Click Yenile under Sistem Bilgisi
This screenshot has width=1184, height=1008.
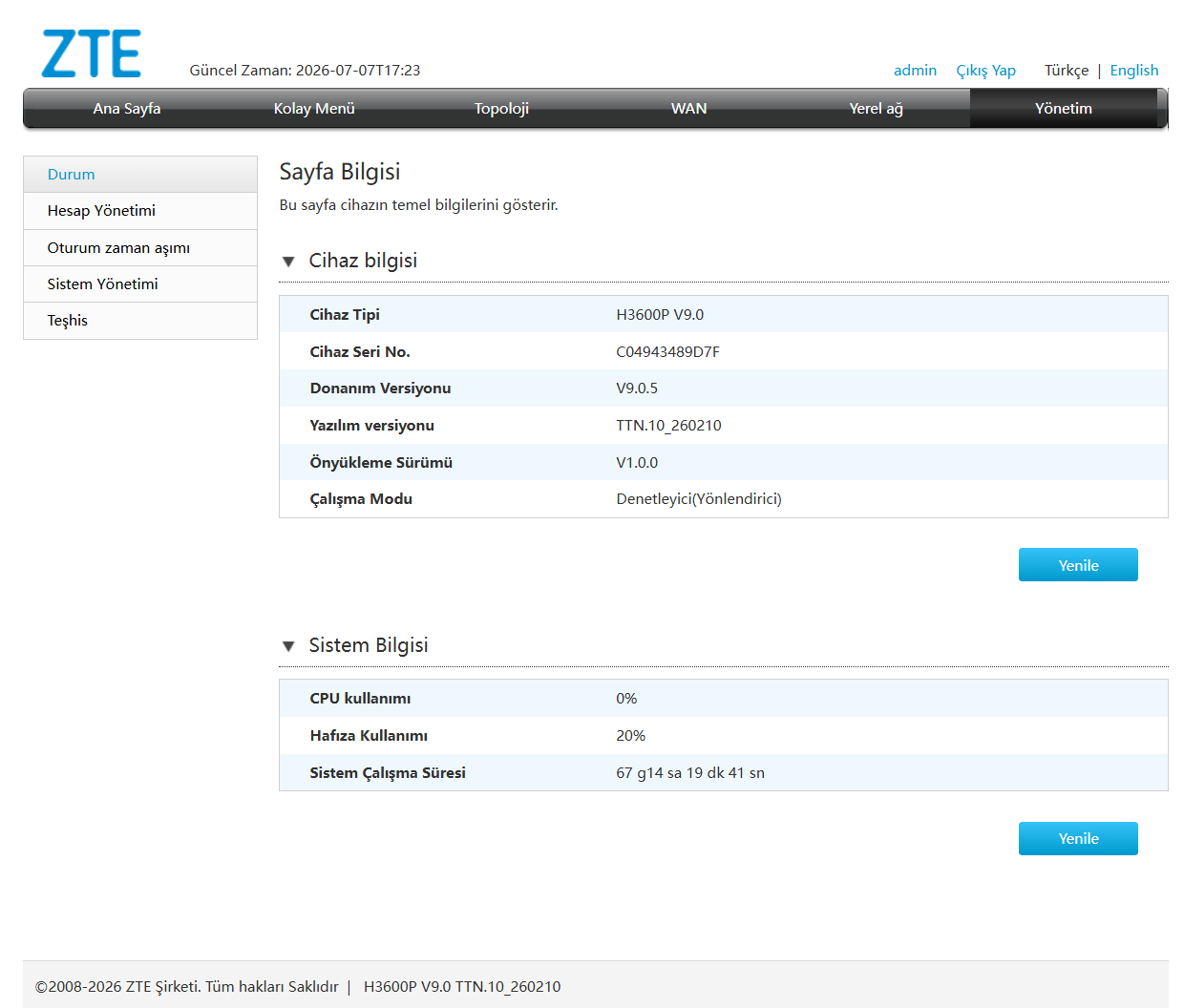click(1078, 839)
